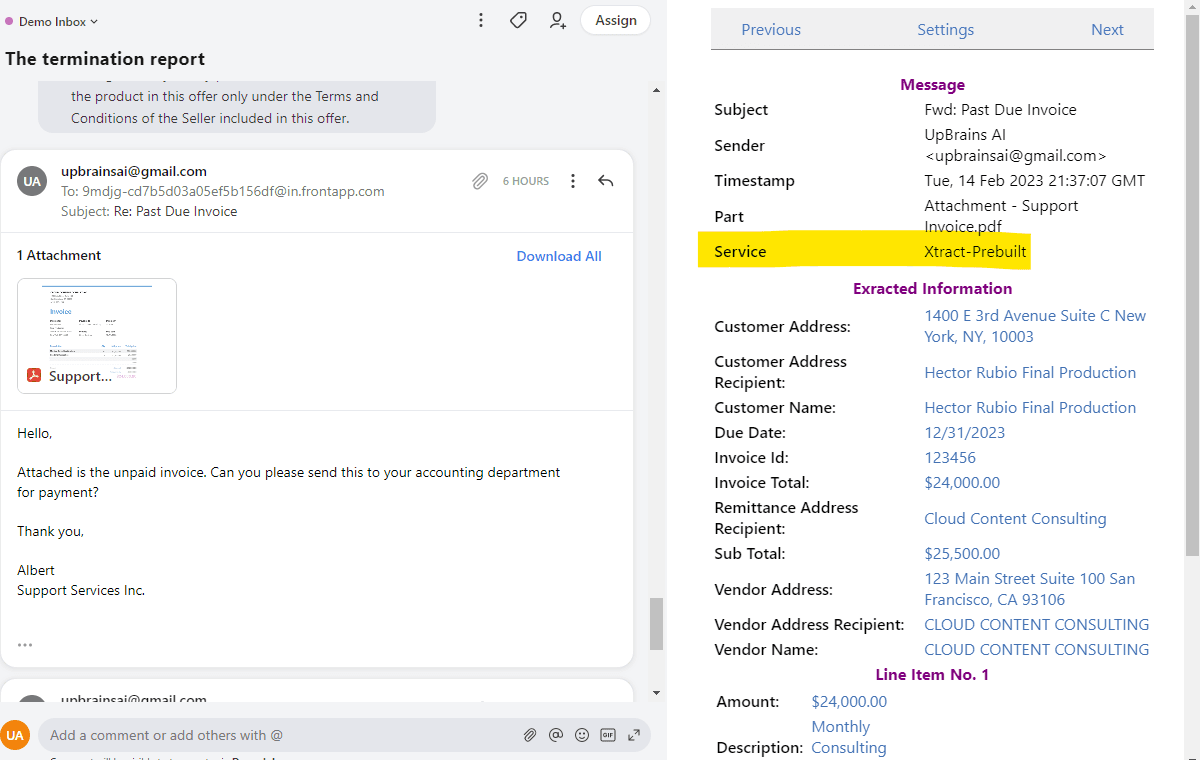Screen dimensions: 1200x760
Task: Click the conversation title 'The termination report'
Action: coord(105,59)
